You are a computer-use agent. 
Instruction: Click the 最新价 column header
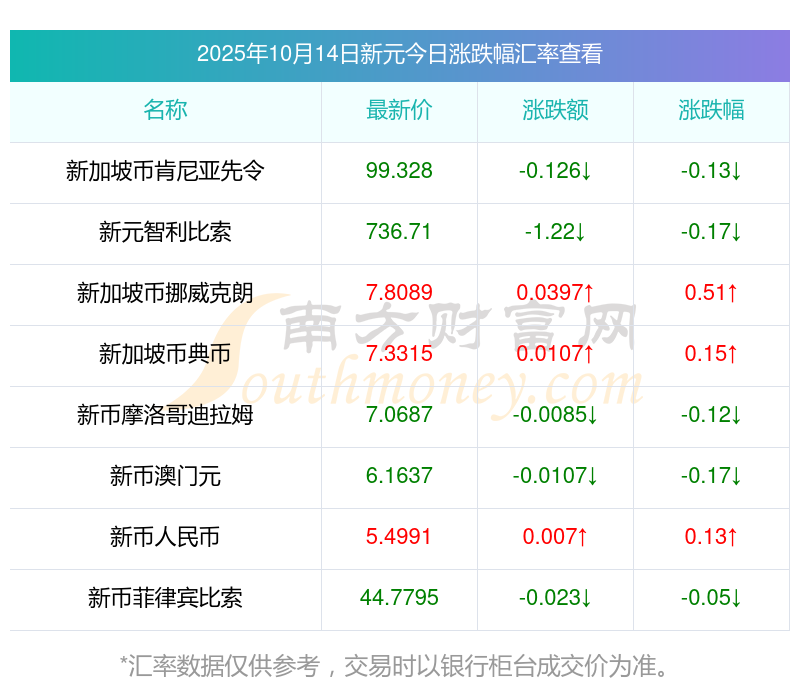[x=399, y=110]
